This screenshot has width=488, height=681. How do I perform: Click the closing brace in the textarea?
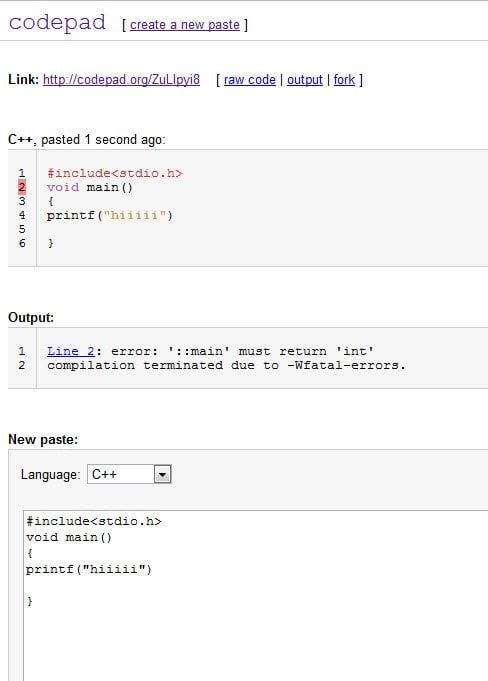(30, 601)
